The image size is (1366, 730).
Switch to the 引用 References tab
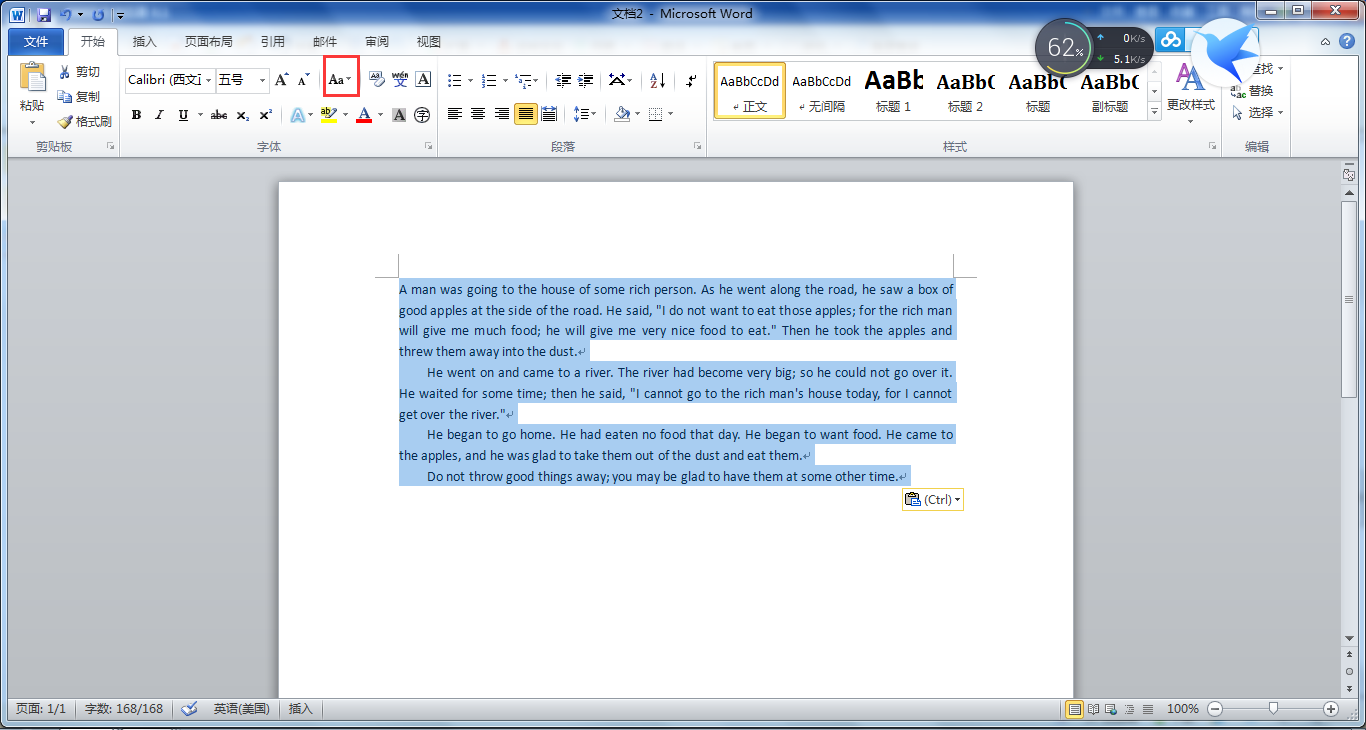click(x=272, y=42)
